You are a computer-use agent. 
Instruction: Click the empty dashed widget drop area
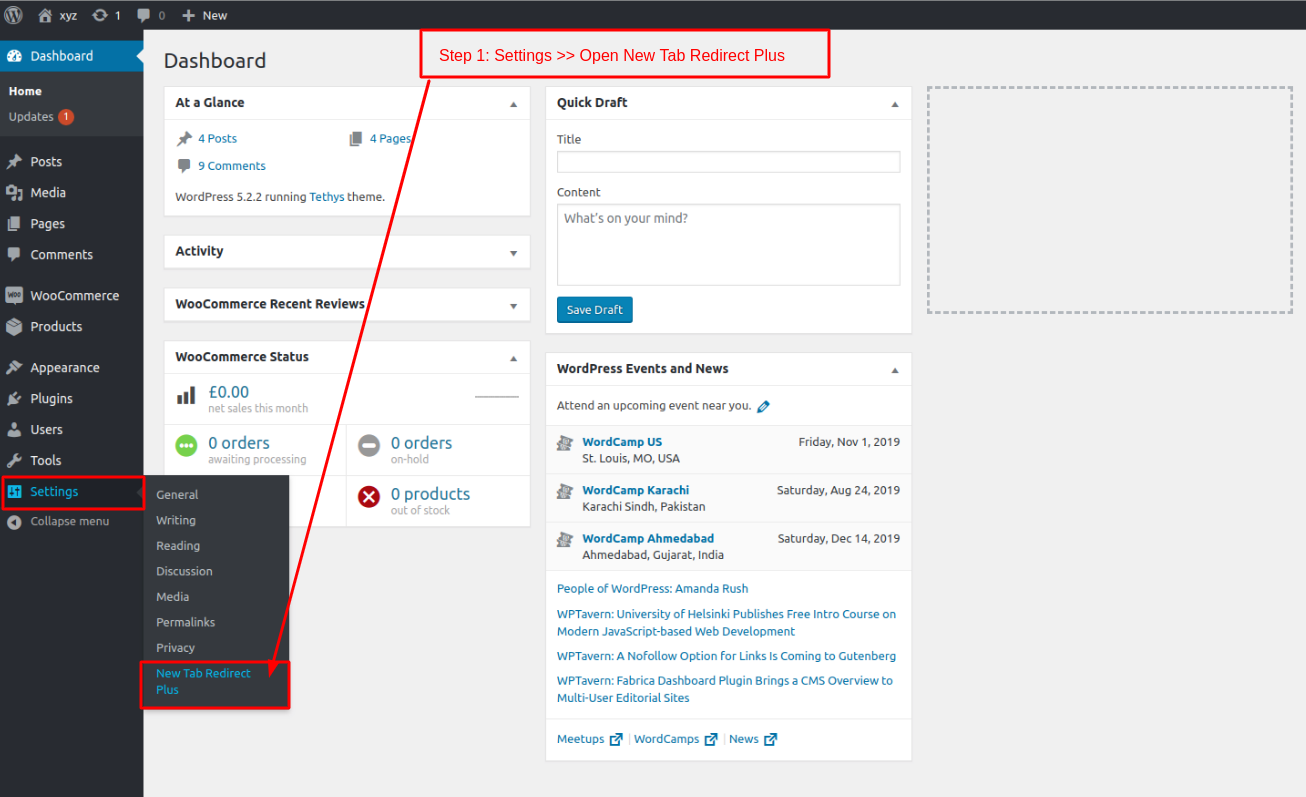tap(1110, 200)
